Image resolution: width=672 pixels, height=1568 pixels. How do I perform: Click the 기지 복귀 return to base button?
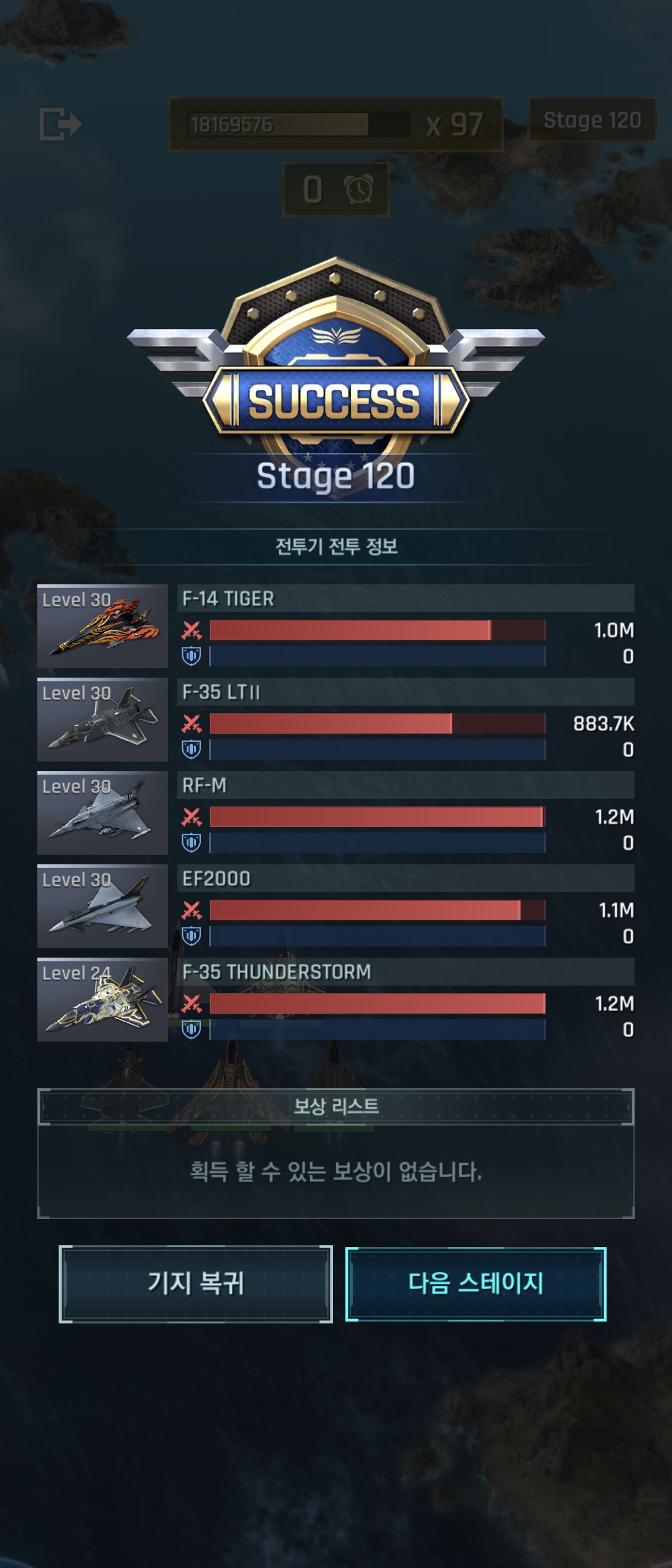pyautogui.click(x=195, y=1284)
